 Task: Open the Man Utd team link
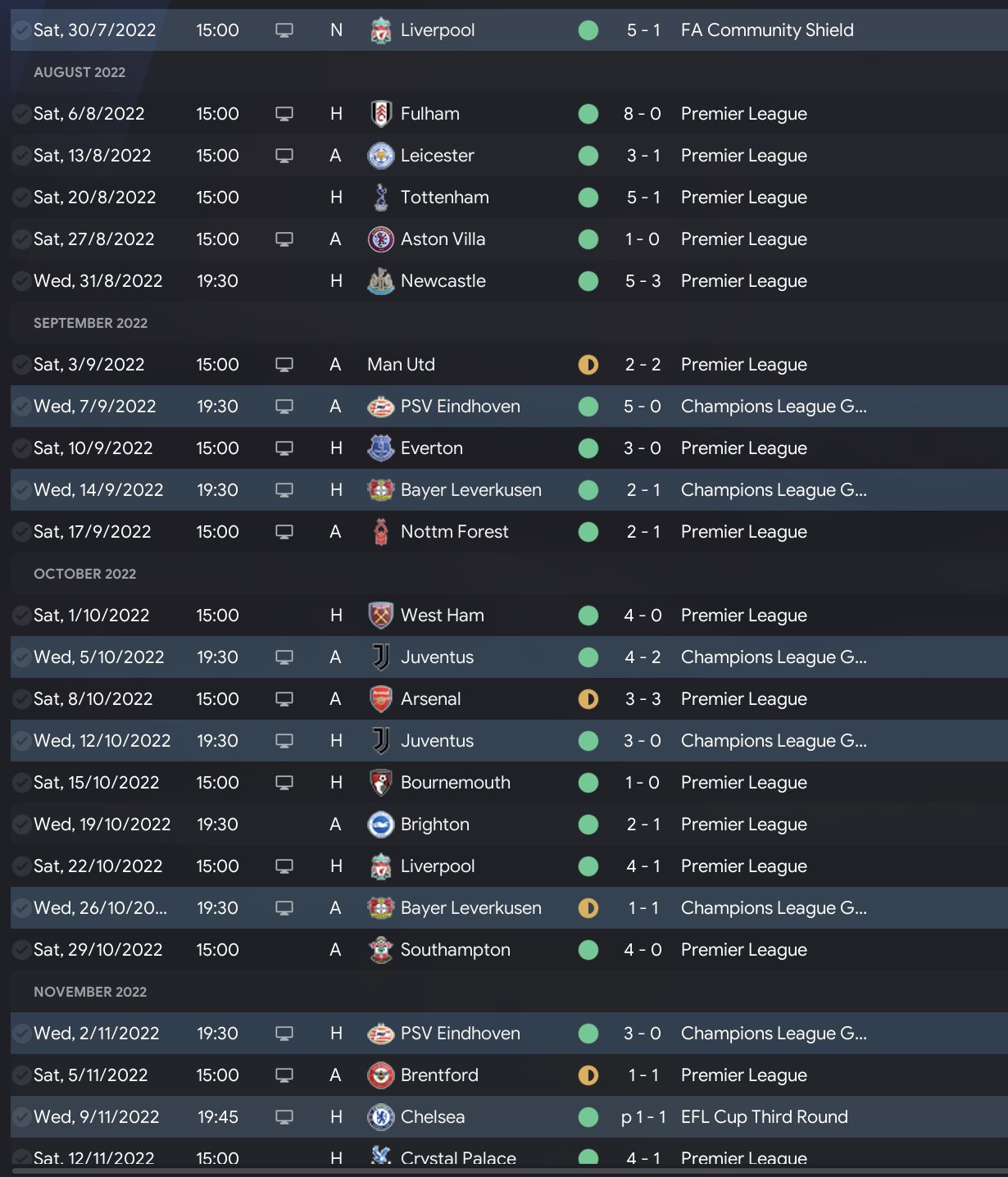401,365
